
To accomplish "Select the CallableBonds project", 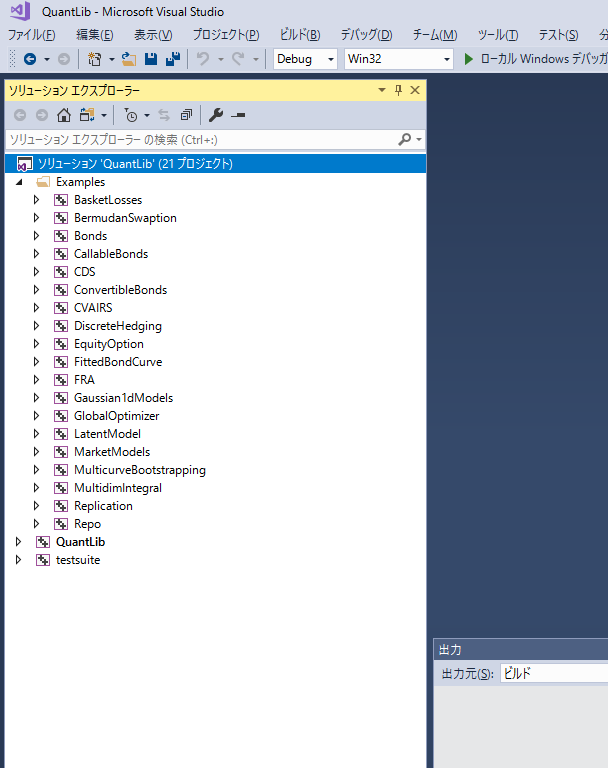I will coord(111,254).
